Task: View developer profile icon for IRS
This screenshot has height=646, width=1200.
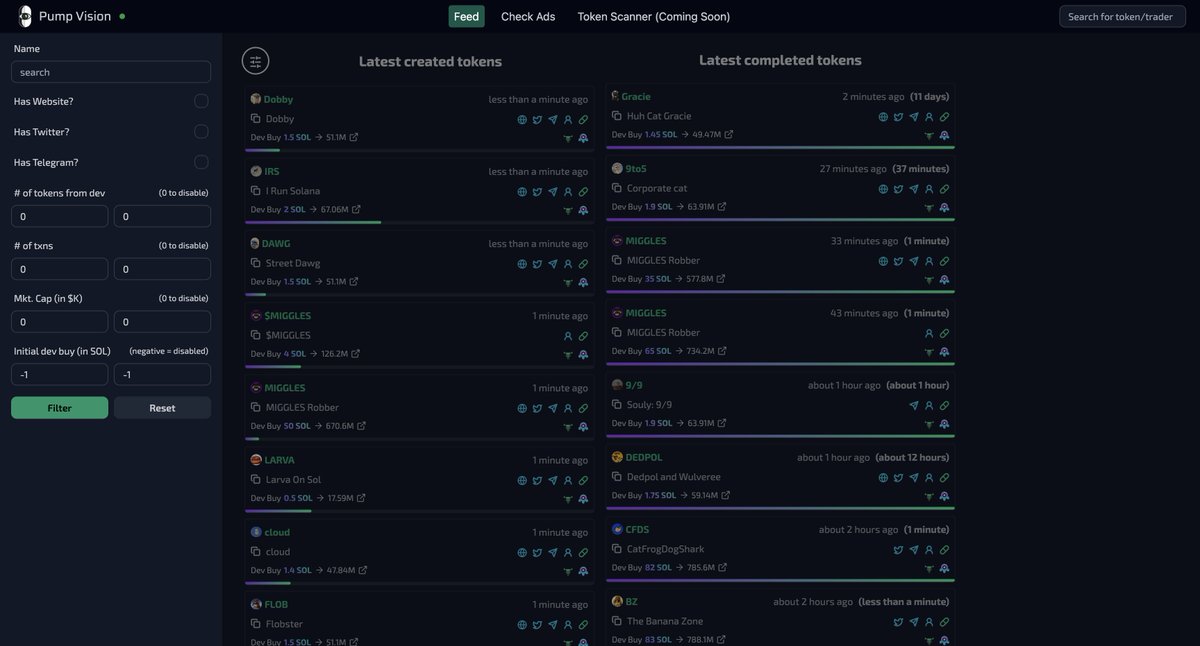Action: click(568, 191)
